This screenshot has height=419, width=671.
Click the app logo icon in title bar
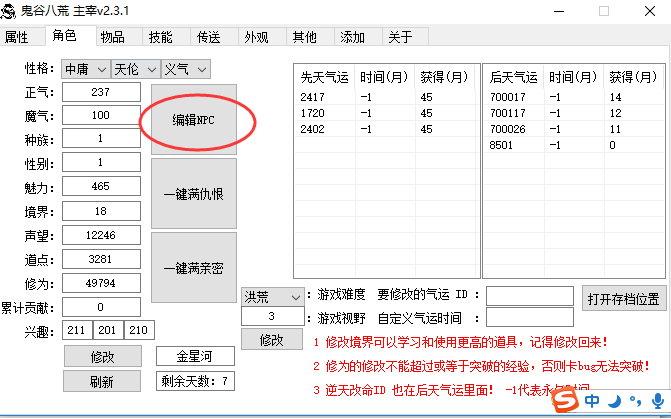pyautogui.click(x=8, y=11)
